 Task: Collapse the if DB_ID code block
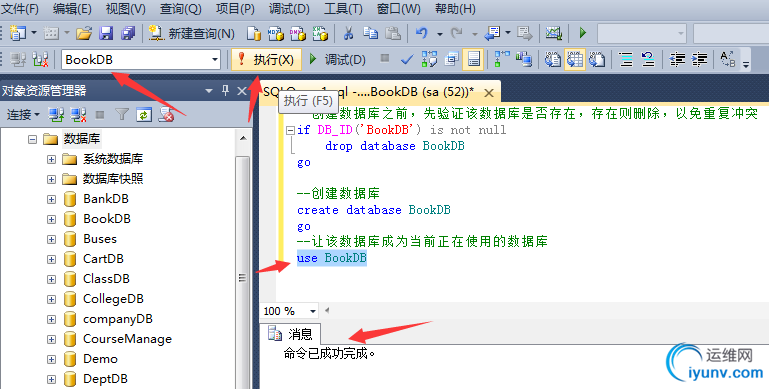click(290, 130)
